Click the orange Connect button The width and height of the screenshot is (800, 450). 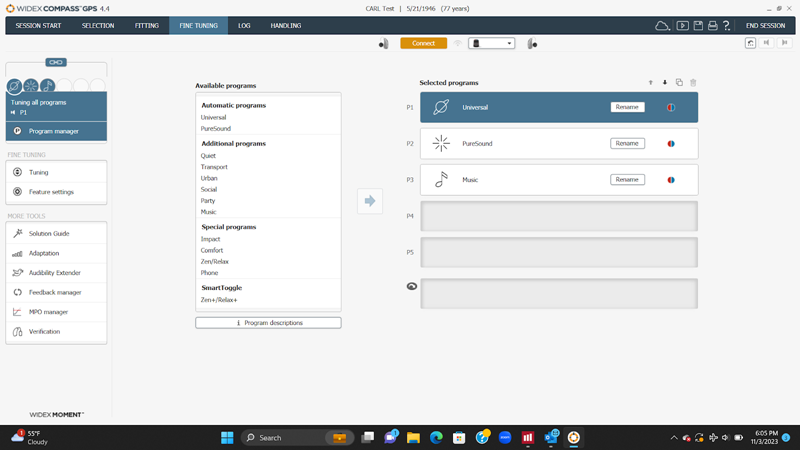(423, 43)
